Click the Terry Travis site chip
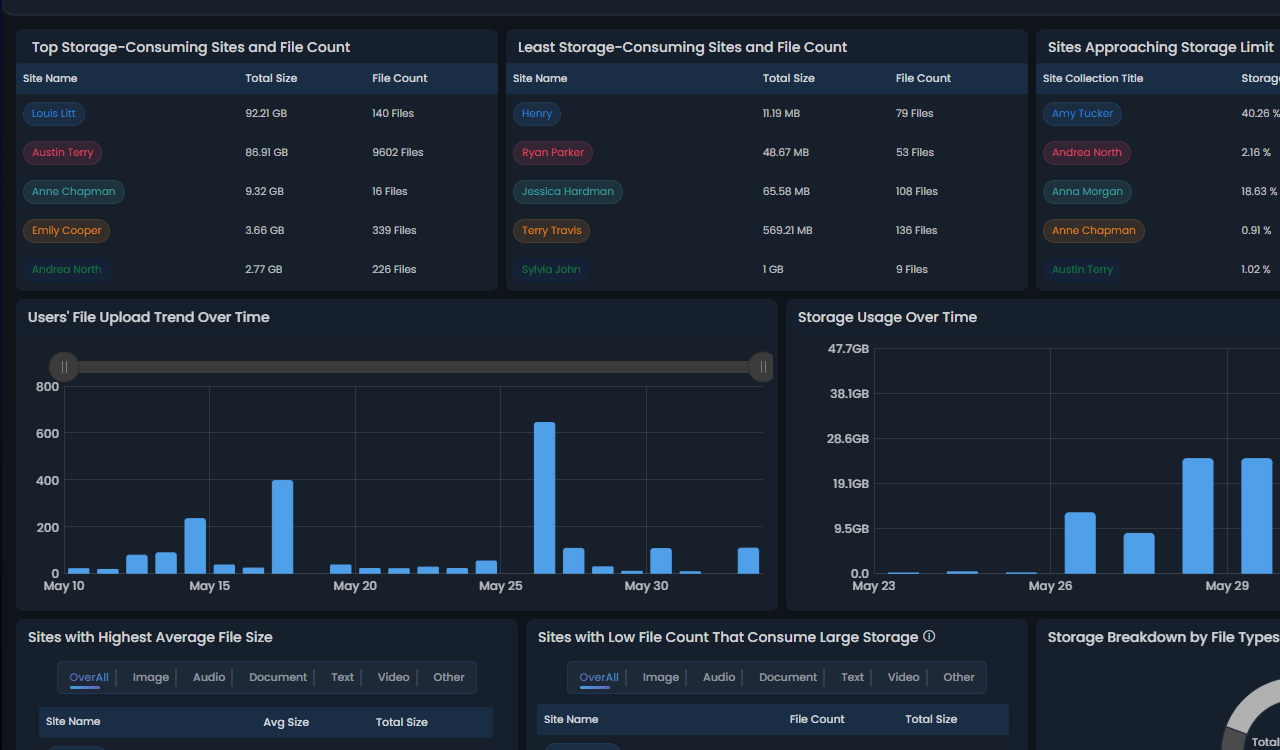This screenshot has height=750, width=1280. [551, 230]
